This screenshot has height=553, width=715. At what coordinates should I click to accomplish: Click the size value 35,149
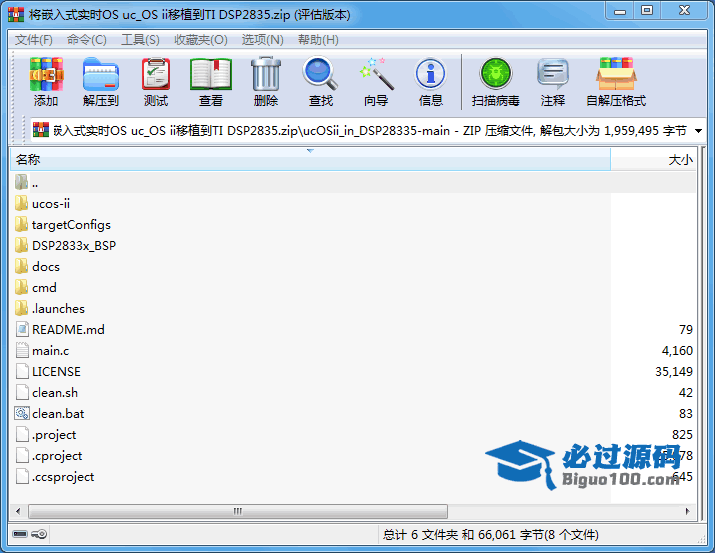pyautogui.click(x=674, y=372)
